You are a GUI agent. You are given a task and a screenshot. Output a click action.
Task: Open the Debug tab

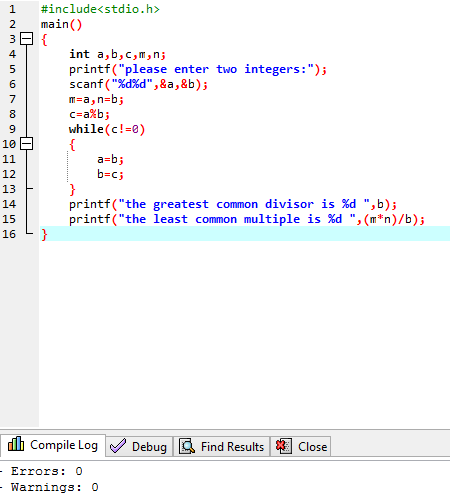(x=139, y=446)
